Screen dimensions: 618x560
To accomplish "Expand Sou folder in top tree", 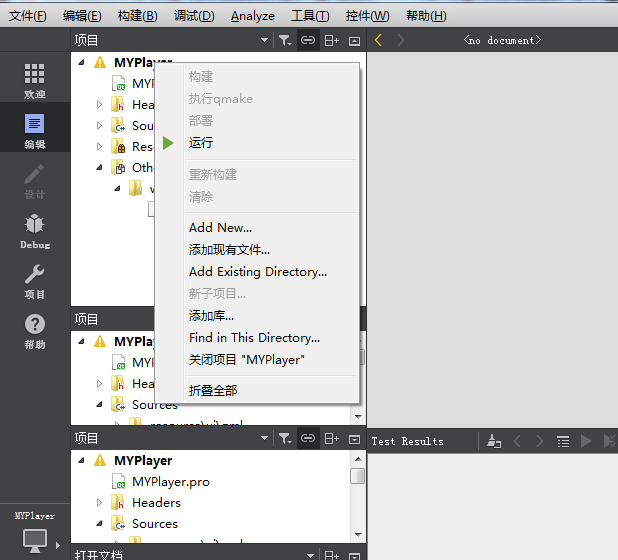I will coord(99,125).
